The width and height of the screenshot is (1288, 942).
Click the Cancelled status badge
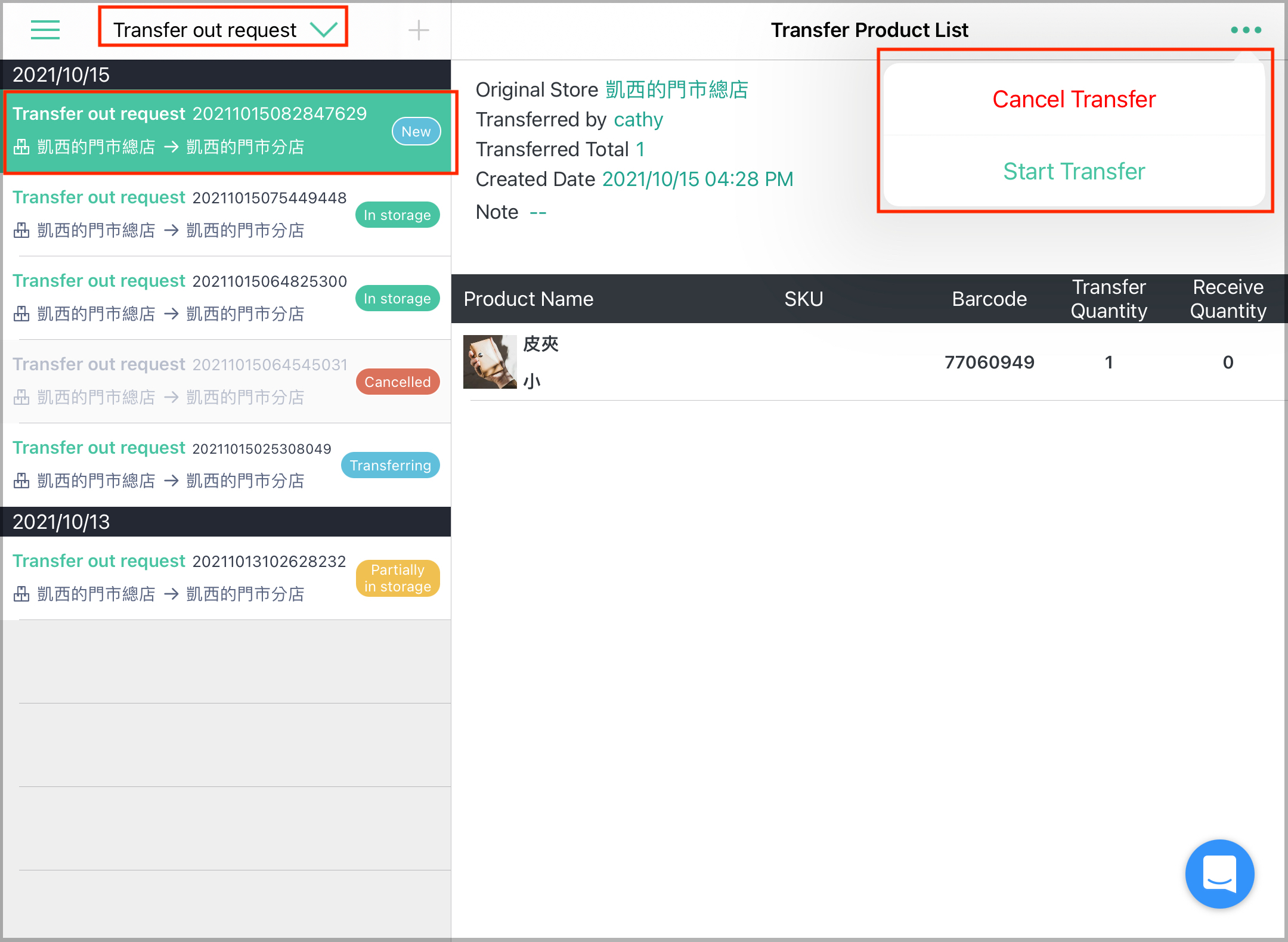(397, 382)
